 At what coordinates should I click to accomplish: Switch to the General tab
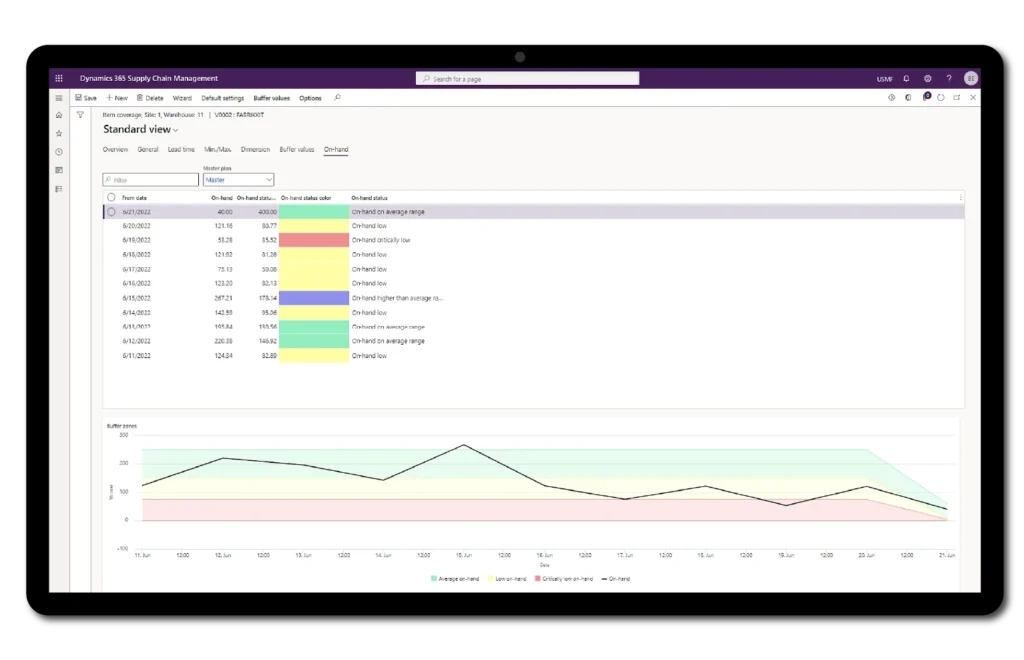click(148, 149)
